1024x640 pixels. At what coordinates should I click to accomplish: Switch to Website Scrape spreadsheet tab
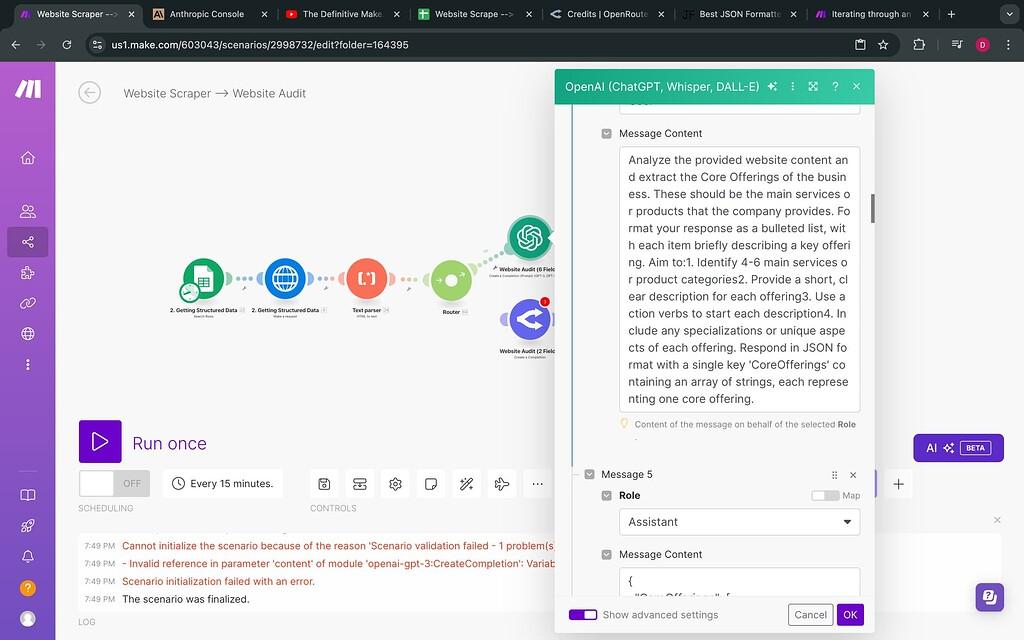click(474, 14)
